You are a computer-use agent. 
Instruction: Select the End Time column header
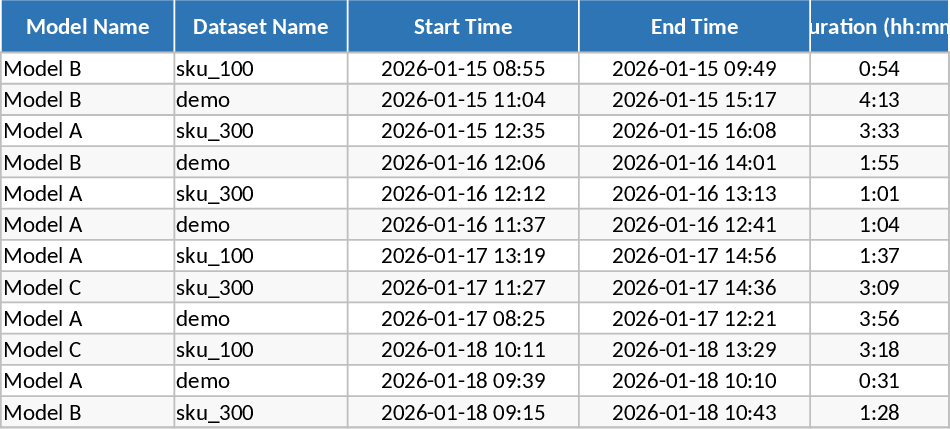tap(694, 27)
